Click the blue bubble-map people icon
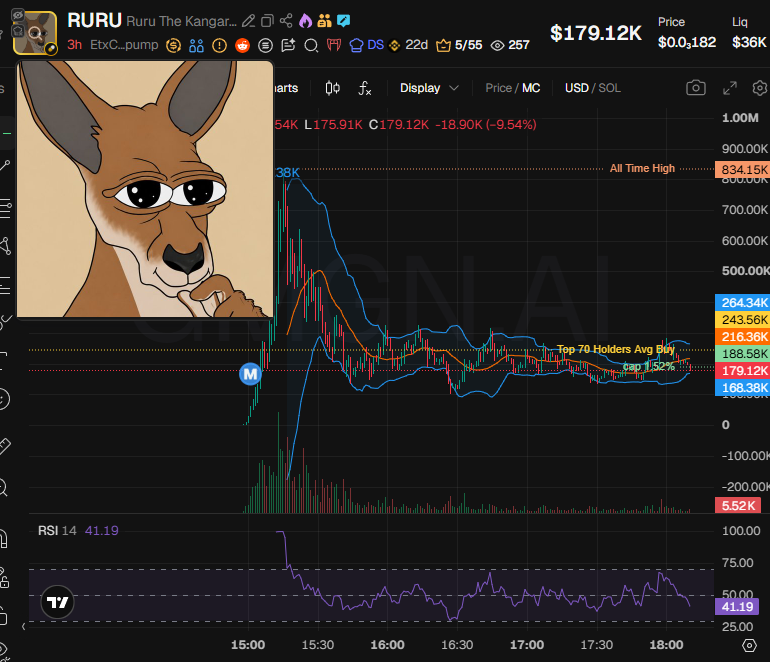The width and height of the screenshot is (770, 662). pos(196,46)
